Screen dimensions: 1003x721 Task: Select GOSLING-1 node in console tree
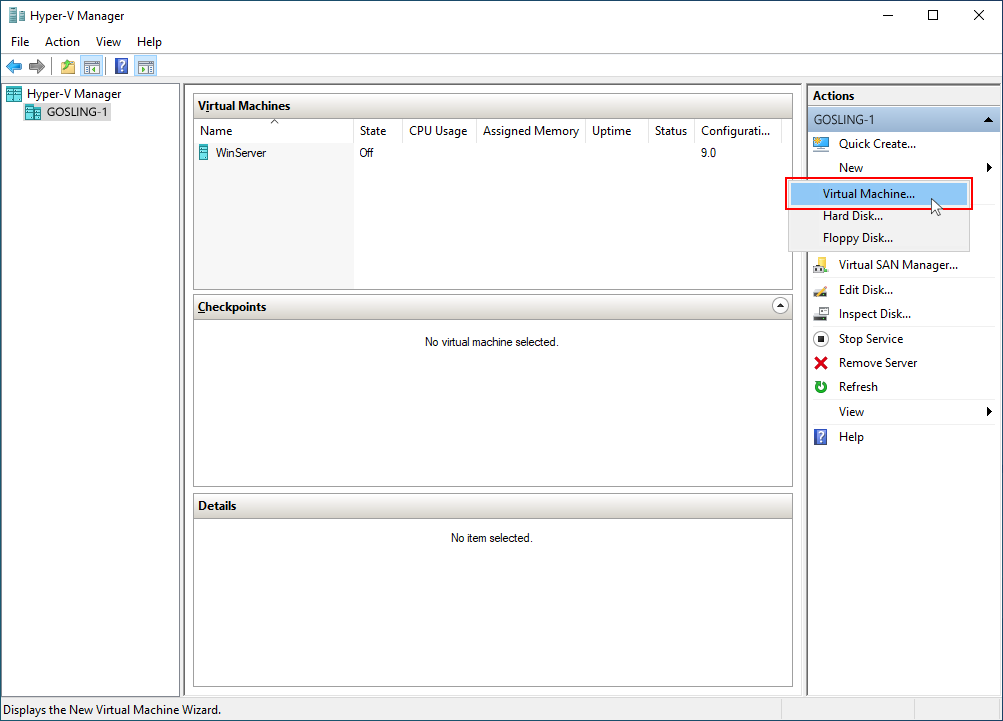tap(77, 112)
